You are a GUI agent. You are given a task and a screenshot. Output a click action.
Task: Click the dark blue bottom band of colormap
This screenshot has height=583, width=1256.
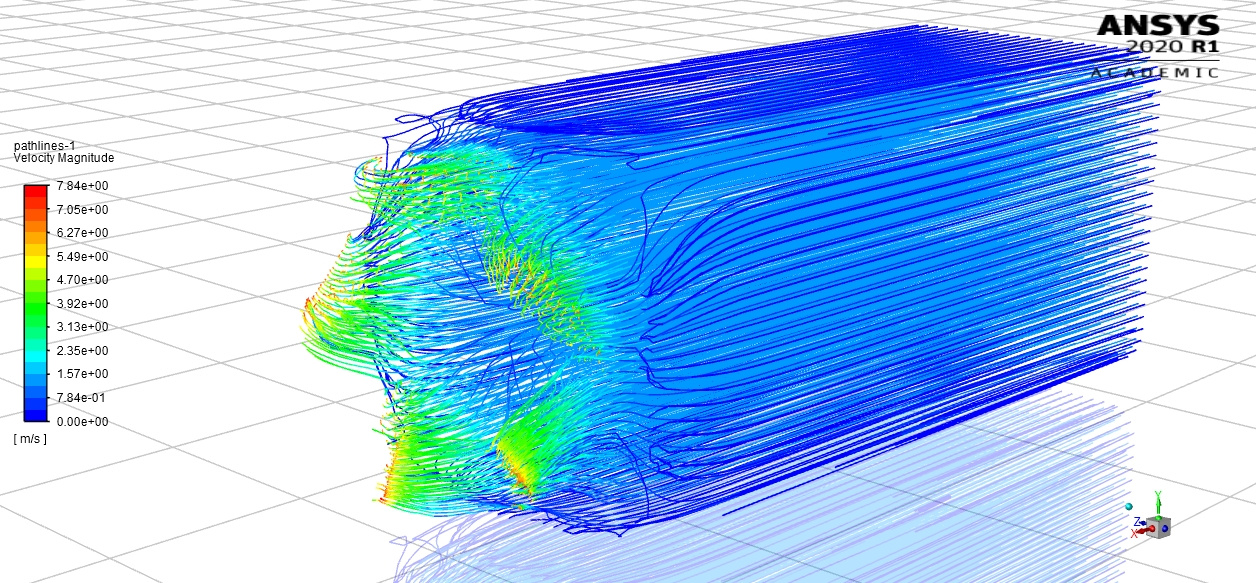click(x=36, y=416)
